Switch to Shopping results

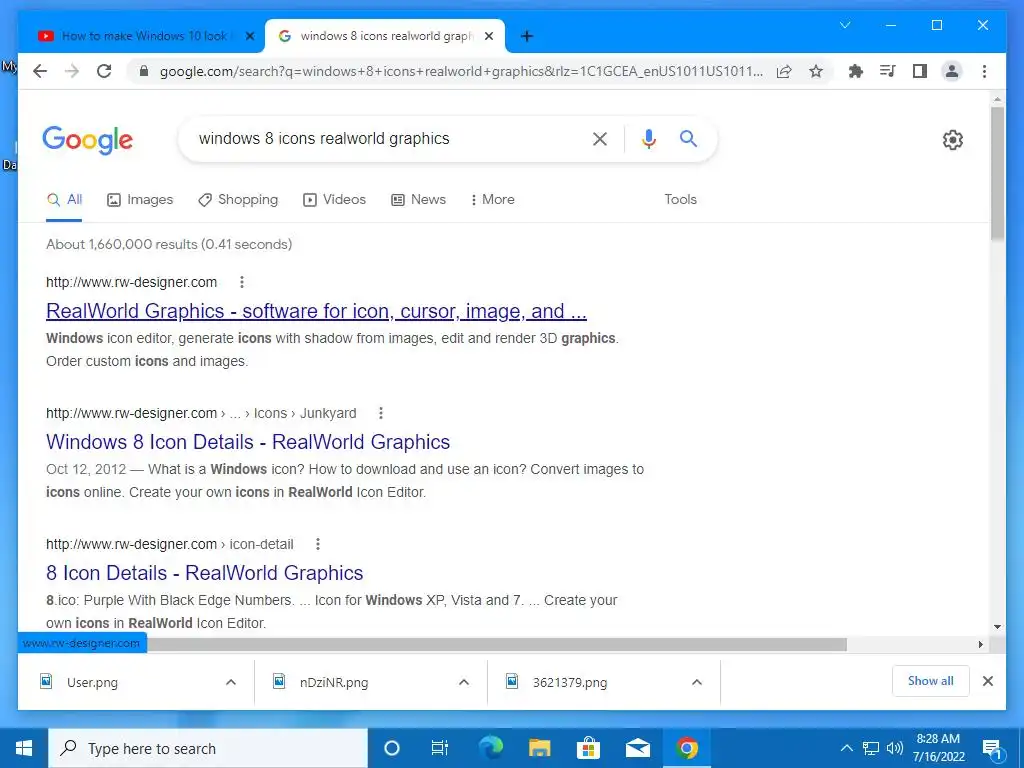click(x=238, y=200)
